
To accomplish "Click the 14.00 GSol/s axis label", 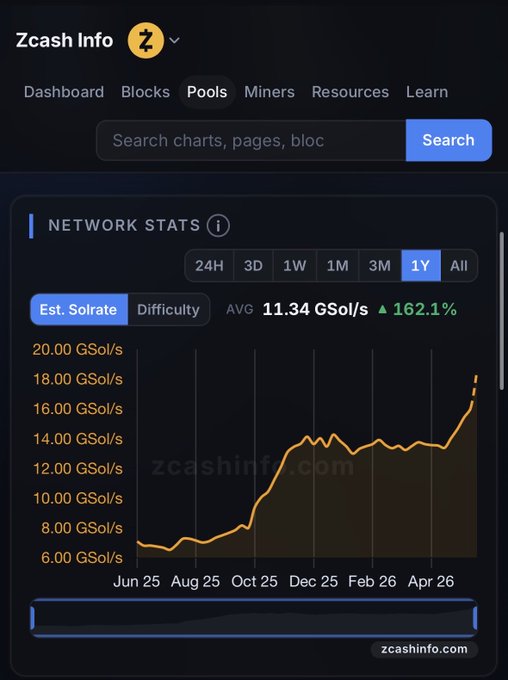I will pyautogui.click(x=78, y=439).
